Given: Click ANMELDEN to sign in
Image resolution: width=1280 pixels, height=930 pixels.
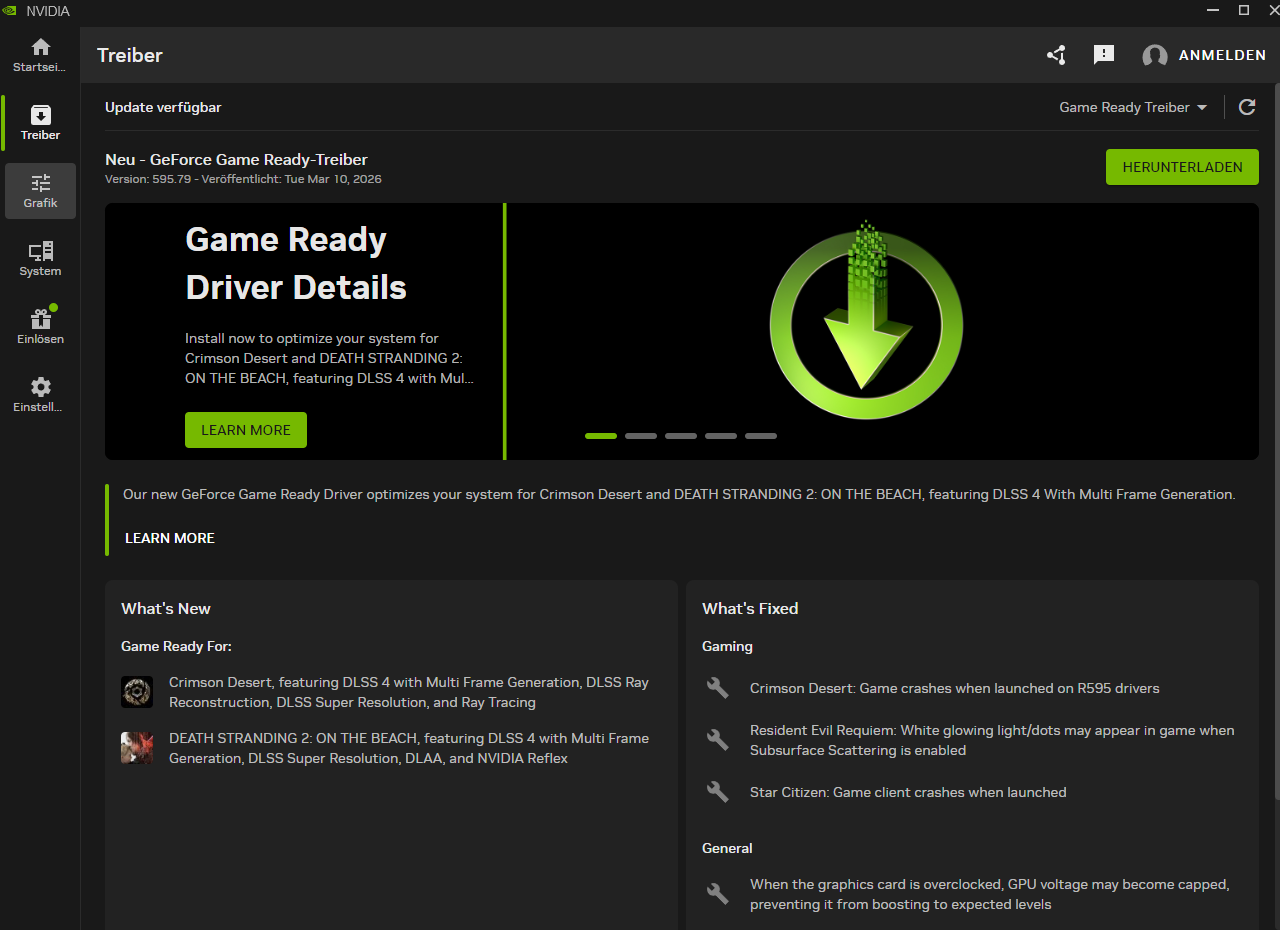Looking at the screenshot, I should 1222,55.
